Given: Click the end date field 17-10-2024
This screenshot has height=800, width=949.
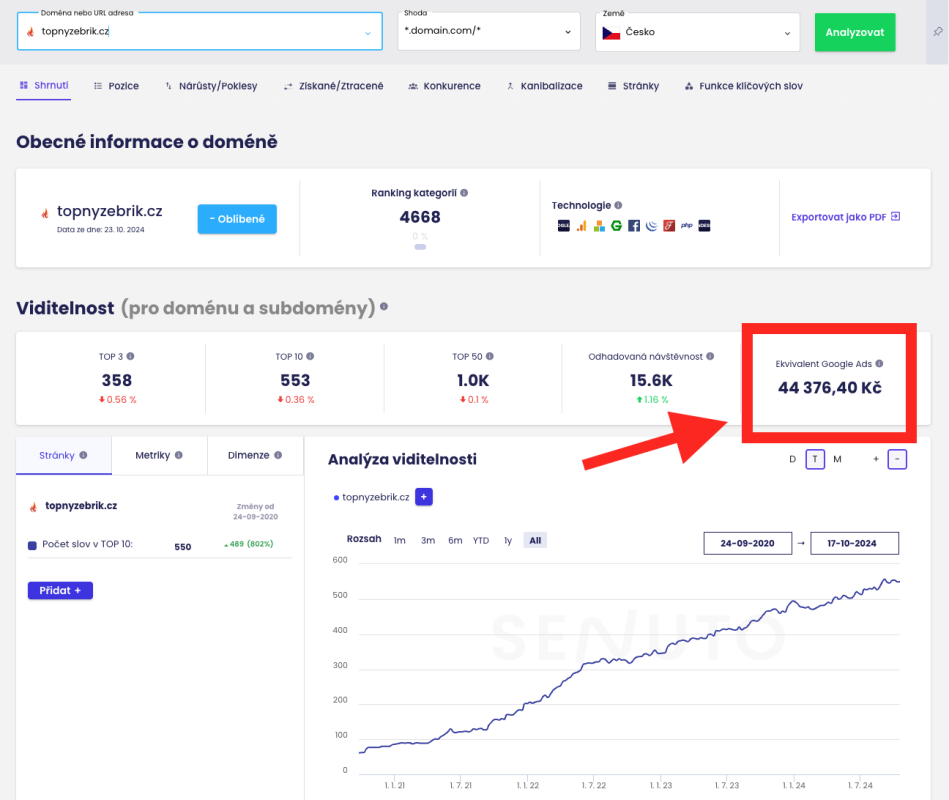Looking at the screenshot, I should pos(854,543).
